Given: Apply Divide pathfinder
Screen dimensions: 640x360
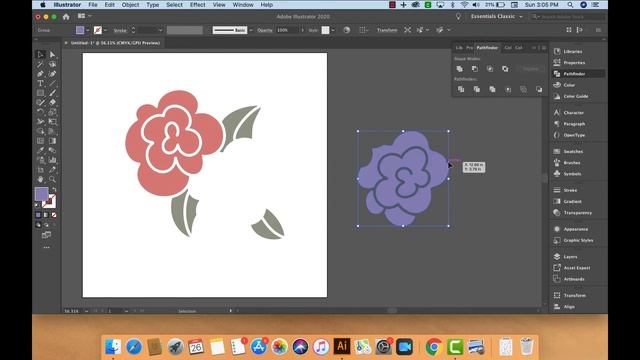Looking at the screenshot, I should click(461, 89).
